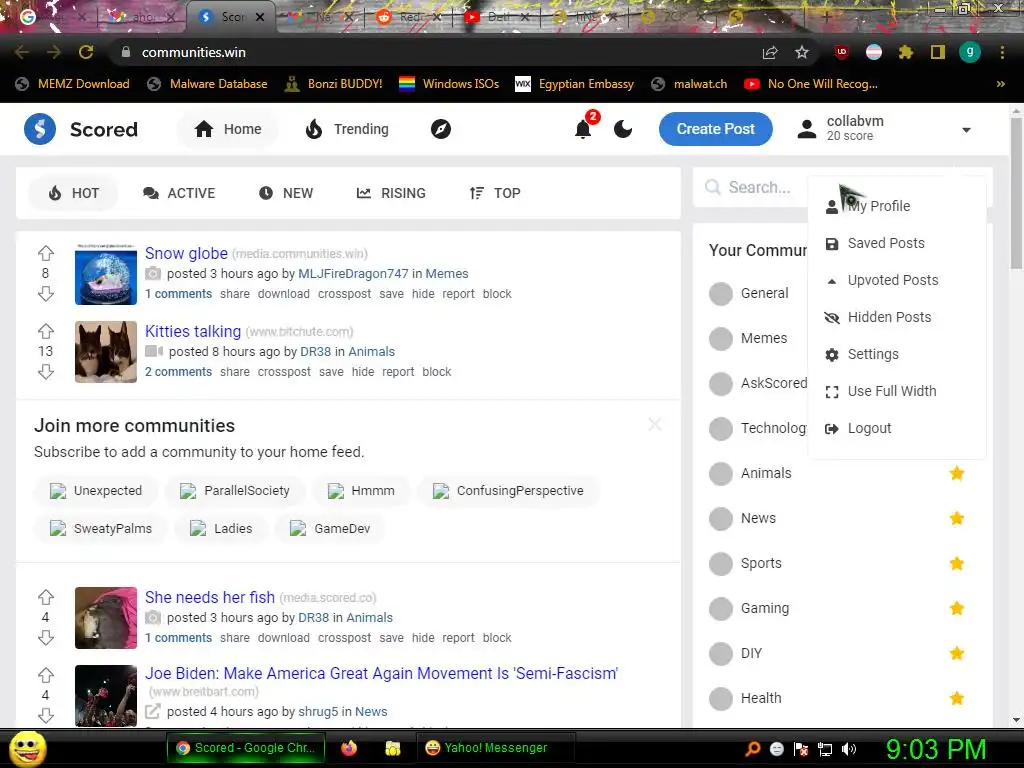Toggle dark mode moon icon
The image size is (1024, 768).
pyautogui.click(x=623, y=129)
